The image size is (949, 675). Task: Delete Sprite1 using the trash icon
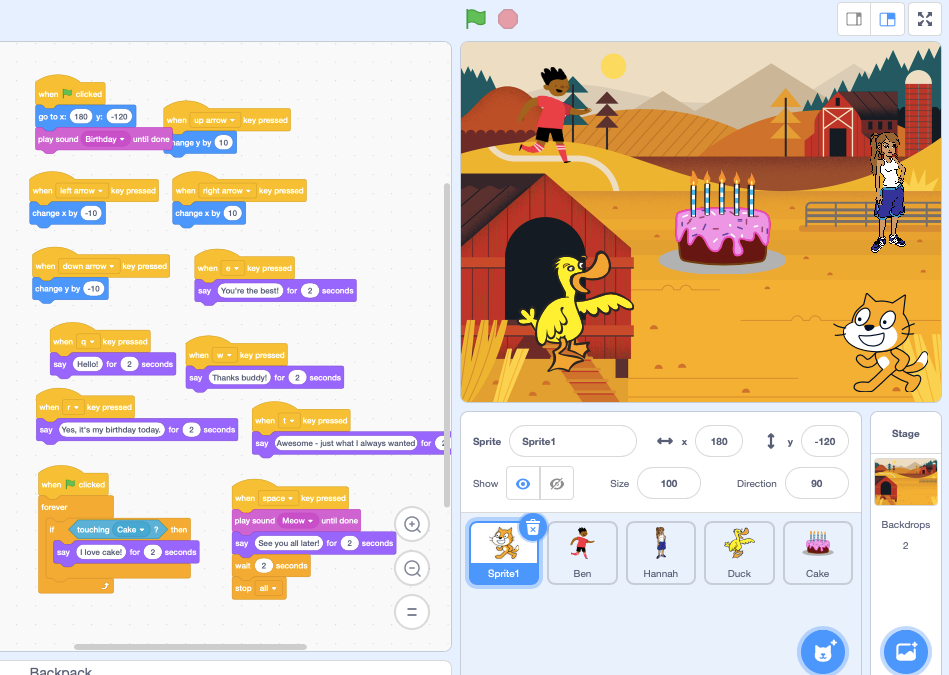click(x=533, y=526)
